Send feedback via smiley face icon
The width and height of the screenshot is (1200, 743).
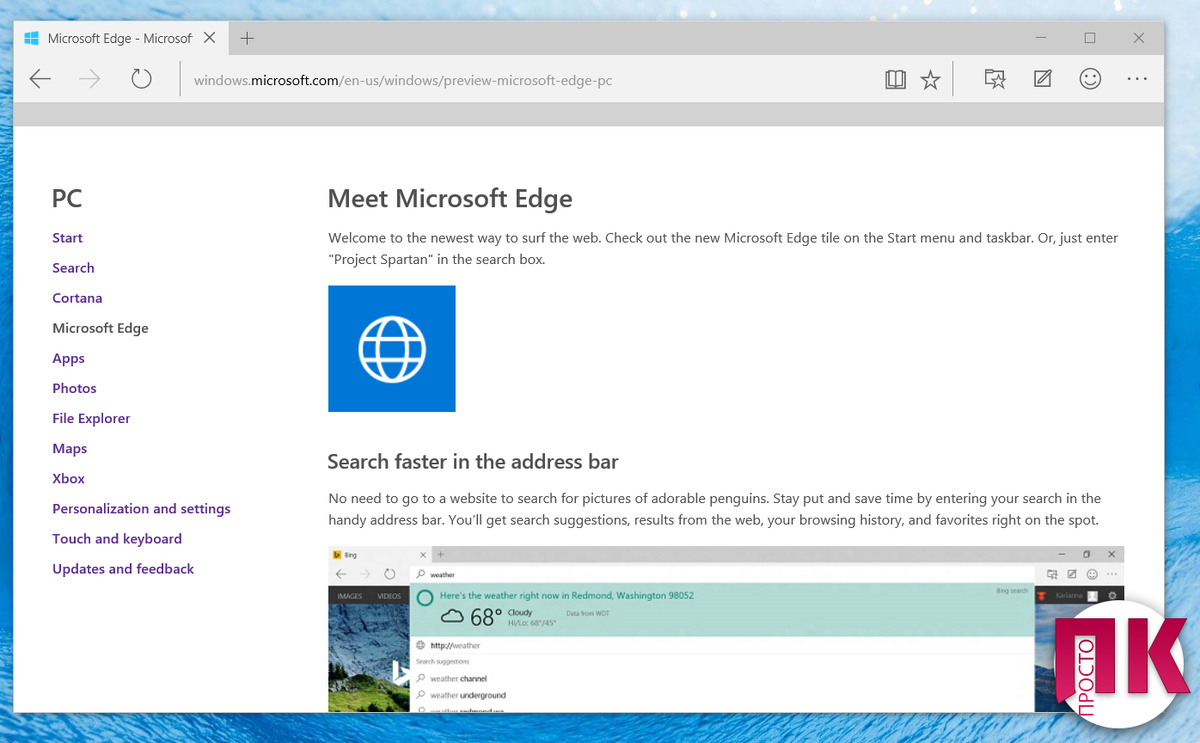tap(1090, 79)
